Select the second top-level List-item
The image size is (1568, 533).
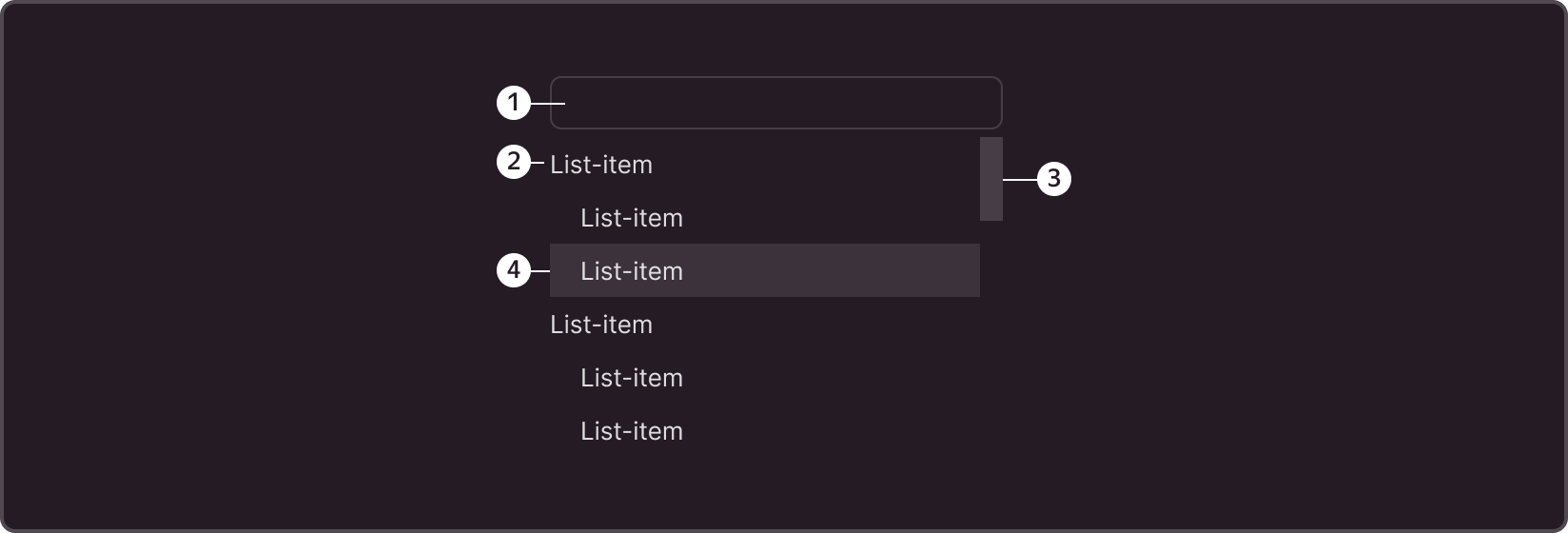pyautogui.click(x=601, y=325)
